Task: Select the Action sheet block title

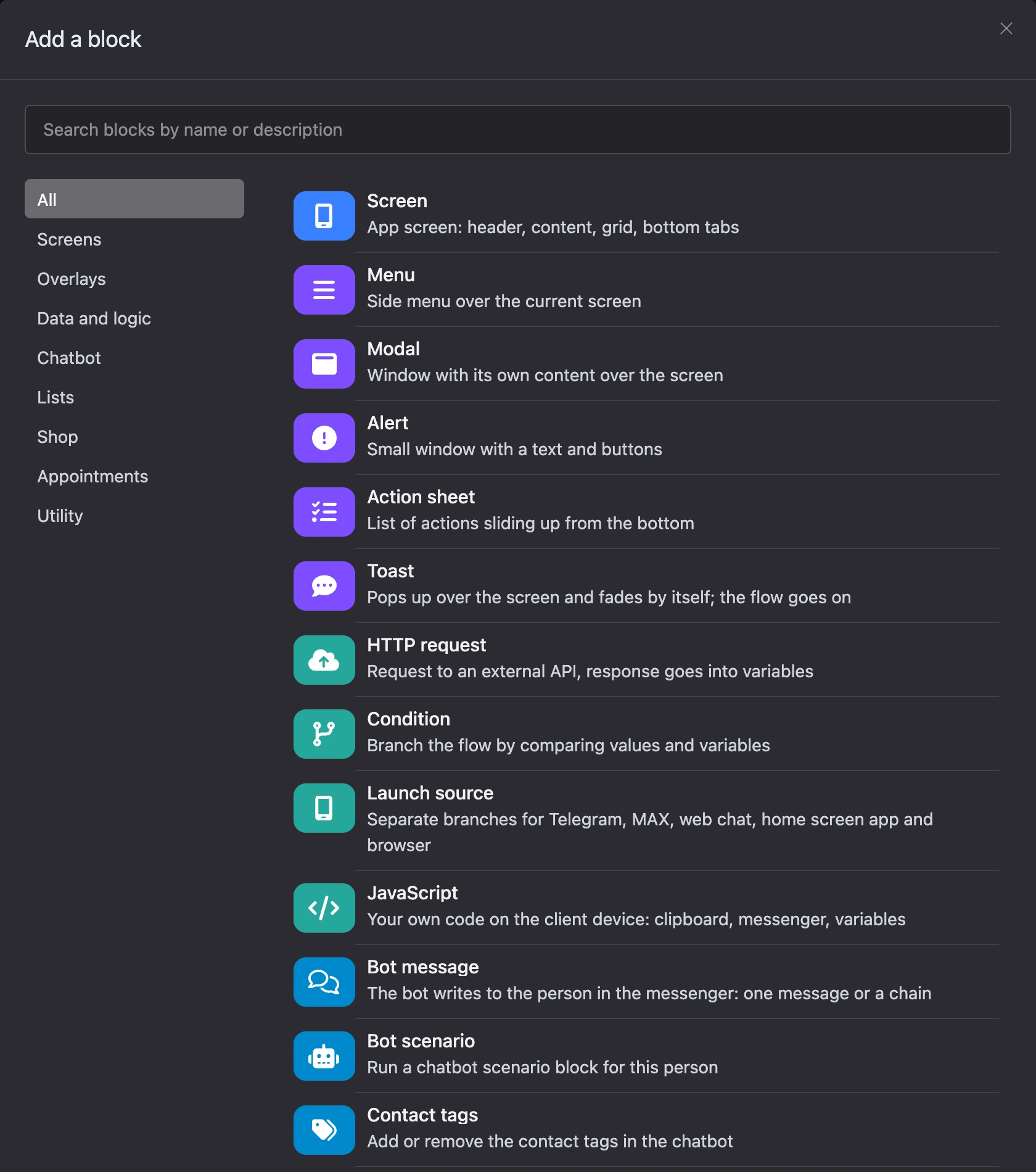Action: click(x=421, y=497)
